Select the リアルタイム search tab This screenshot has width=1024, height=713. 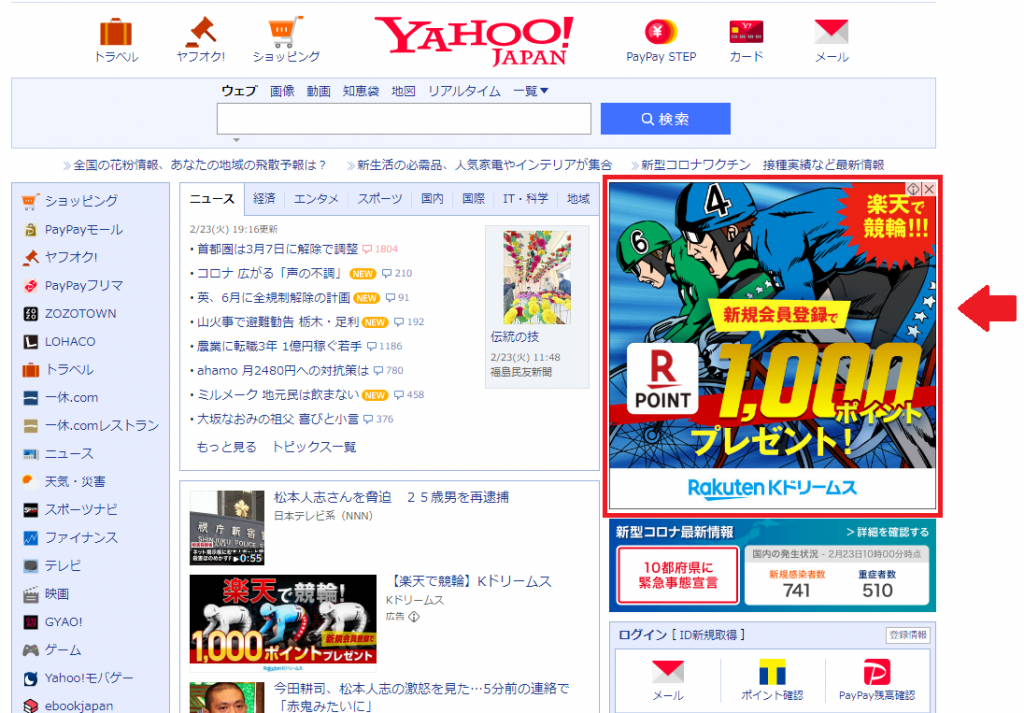tap(464, 91)
